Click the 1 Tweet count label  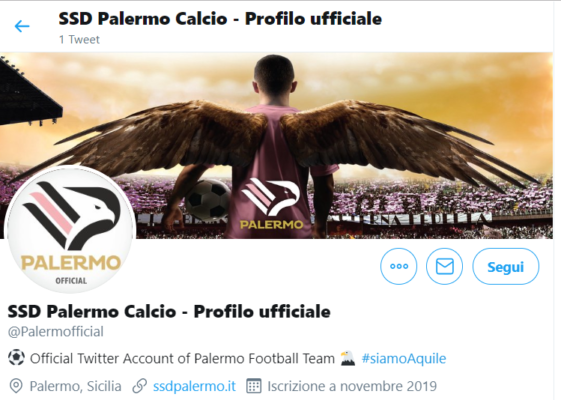[x=79, y=39]
